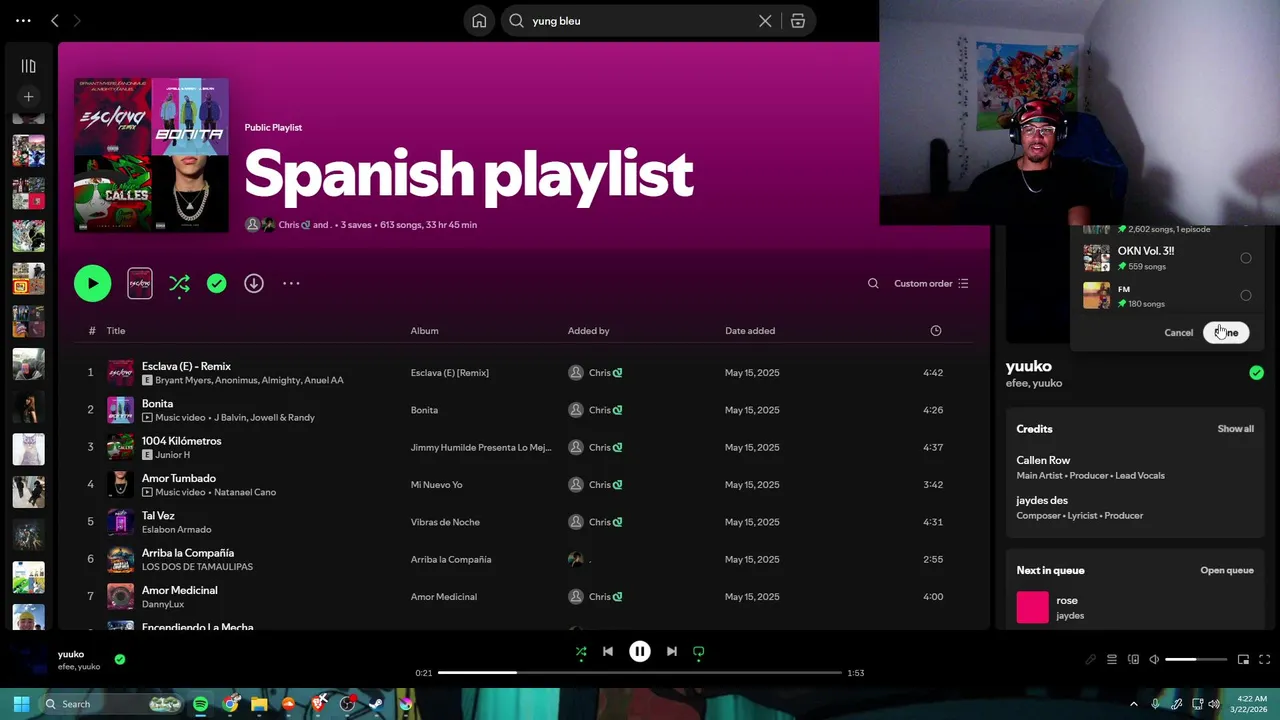
Task: Open Your Library sidebar icon
Action: click(28, 66)
